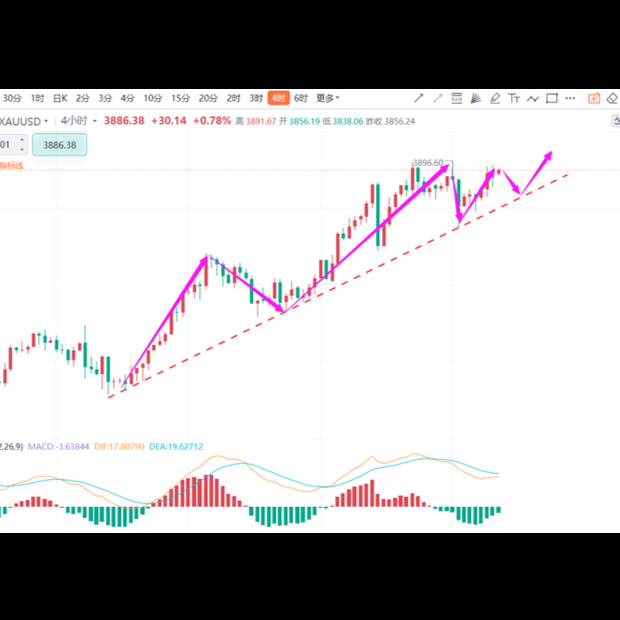Select the gray arrow line tool
620x620 pixels.
438,98
